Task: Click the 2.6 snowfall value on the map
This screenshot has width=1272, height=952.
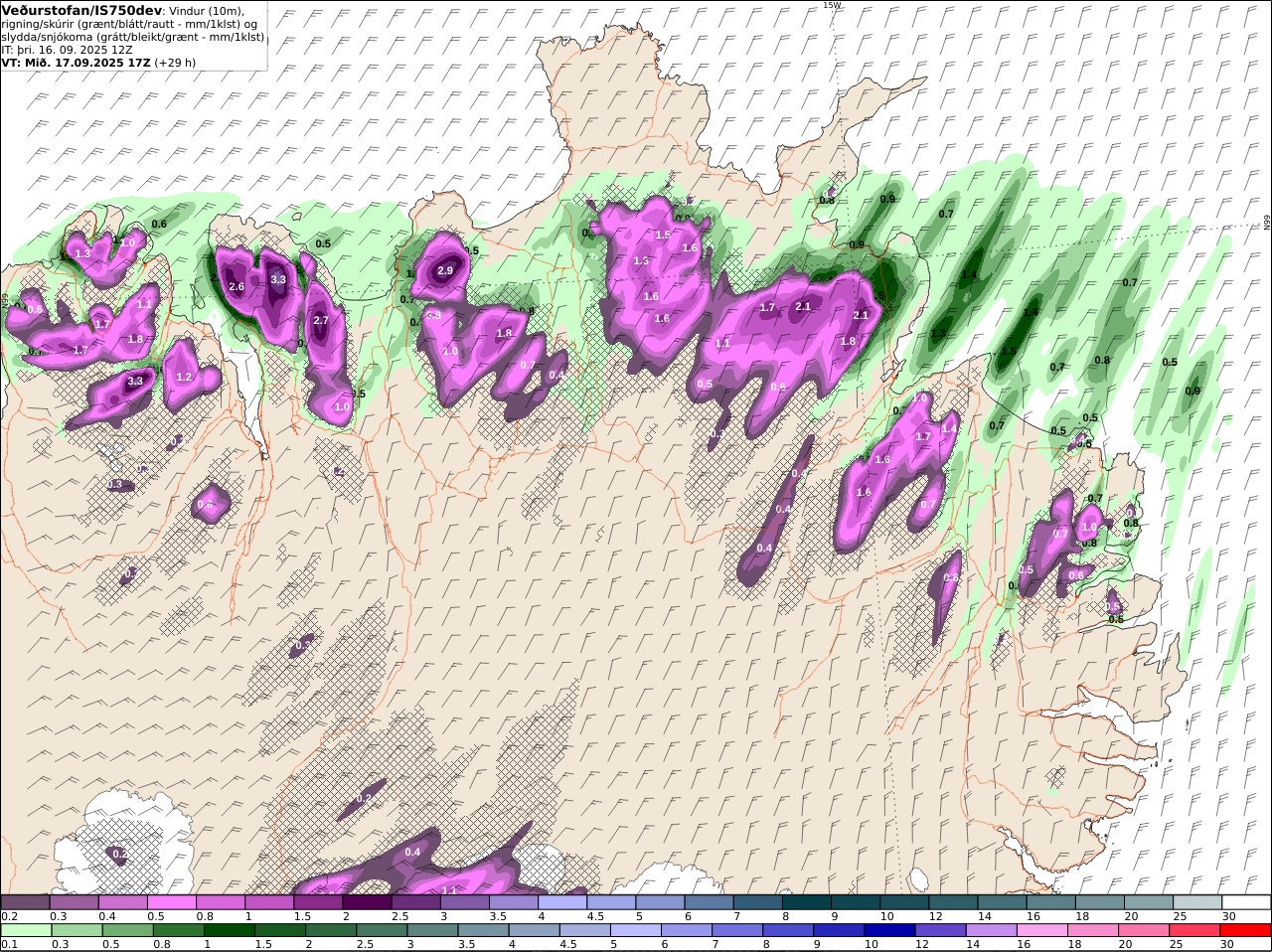Action: [237, 286]
